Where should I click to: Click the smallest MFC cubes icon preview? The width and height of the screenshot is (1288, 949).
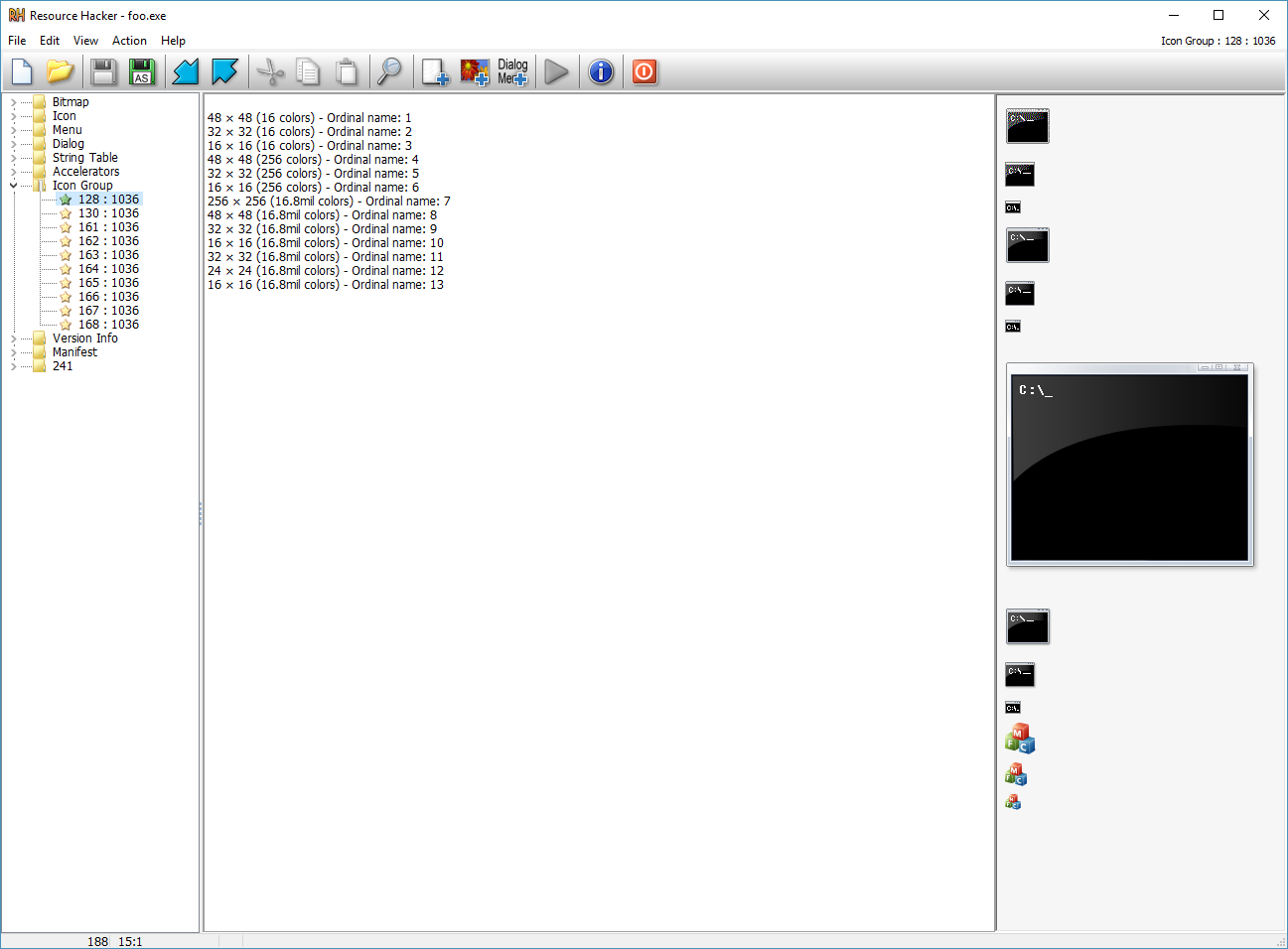[x=1013, y=802]
